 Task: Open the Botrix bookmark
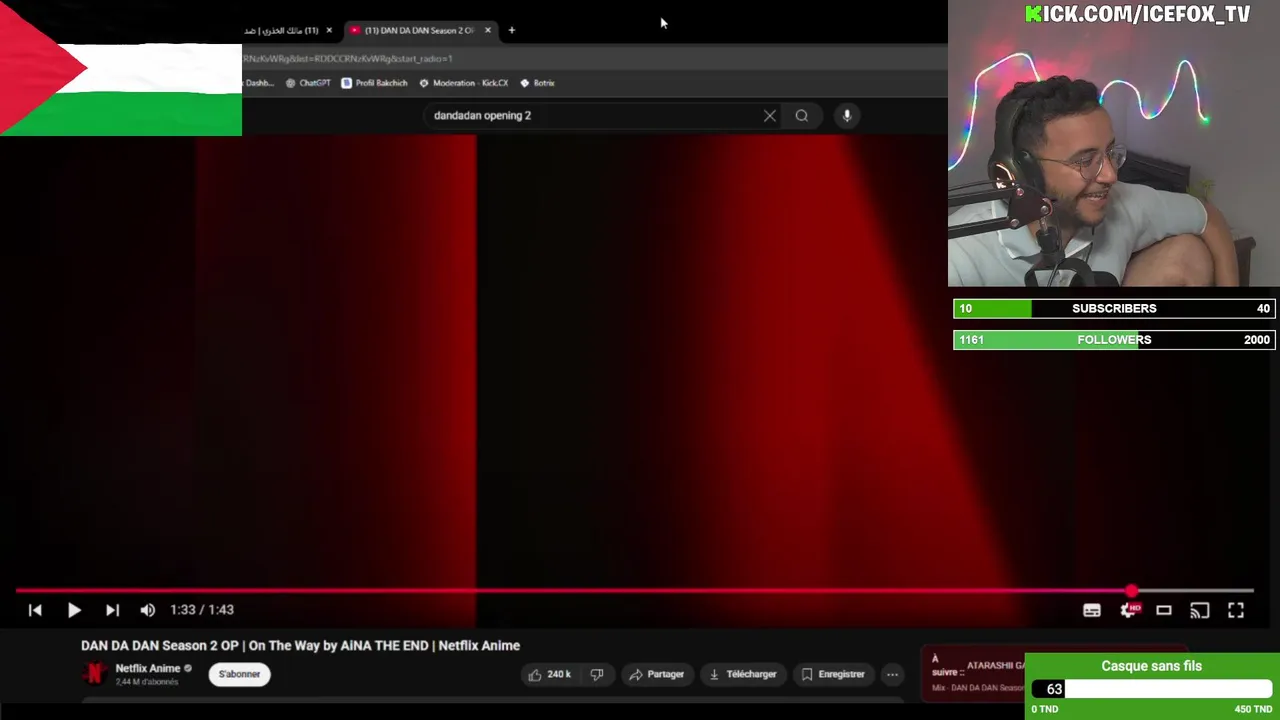pyautogui.click(x=537, y=83)
